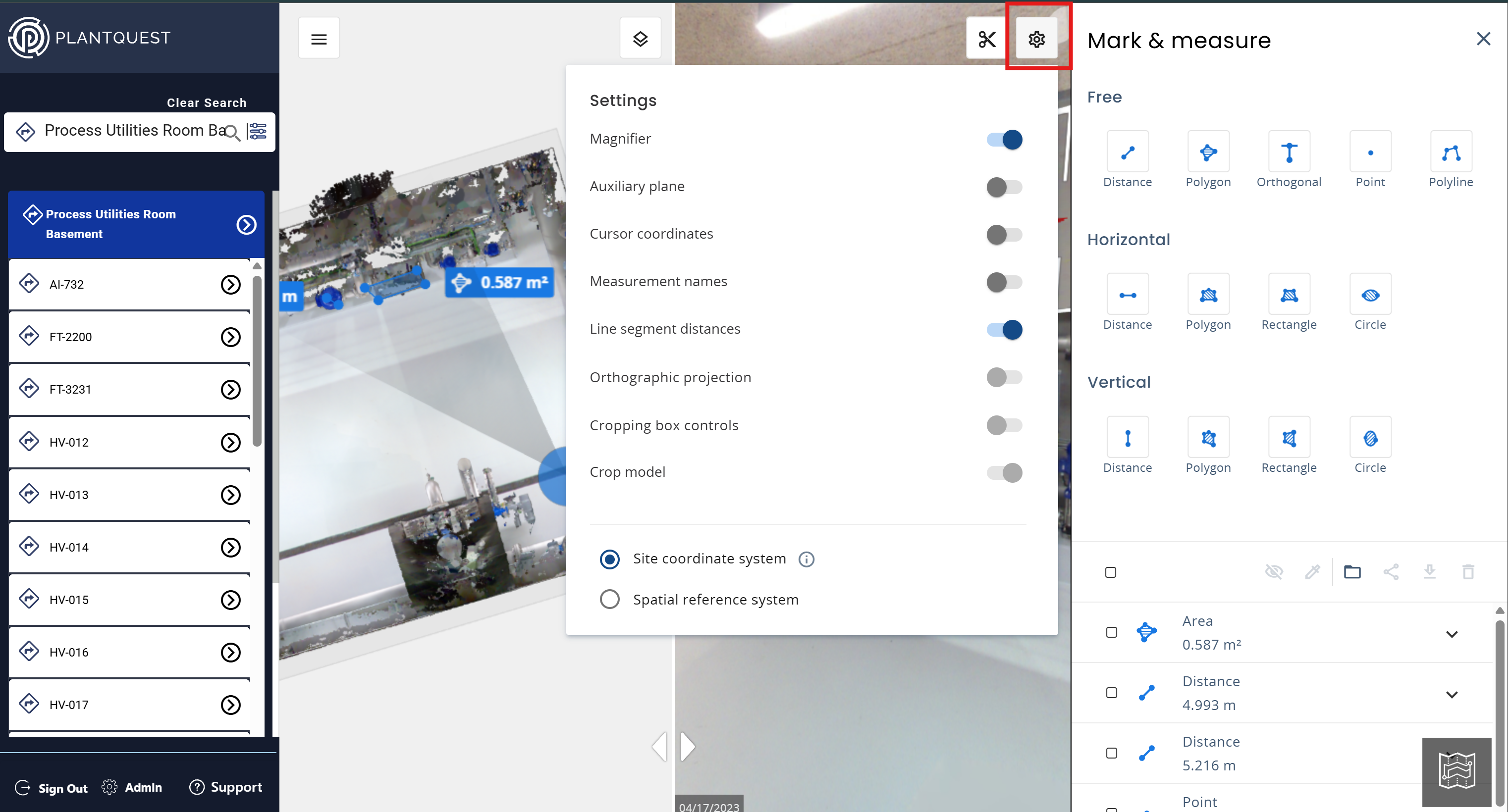This screenshot has height=812, width=1508.
Task: Pick the Vertical Circle measurement tool
Action: [1369, 438]
